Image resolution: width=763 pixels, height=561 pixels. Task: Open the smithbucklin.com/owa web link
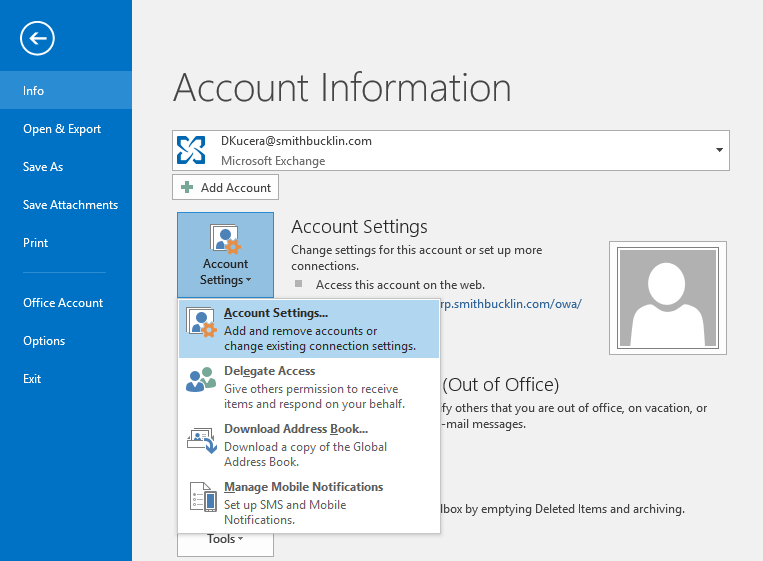tap(511, 304)
